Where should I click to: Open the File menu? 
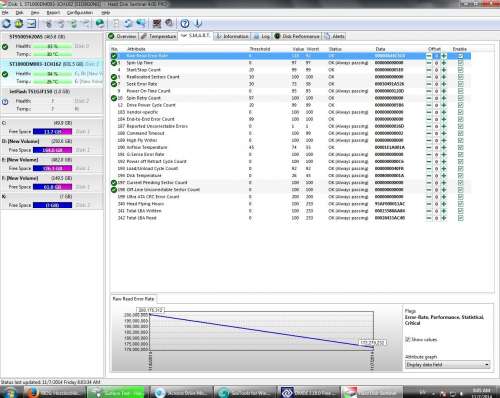tap(5, 13)
